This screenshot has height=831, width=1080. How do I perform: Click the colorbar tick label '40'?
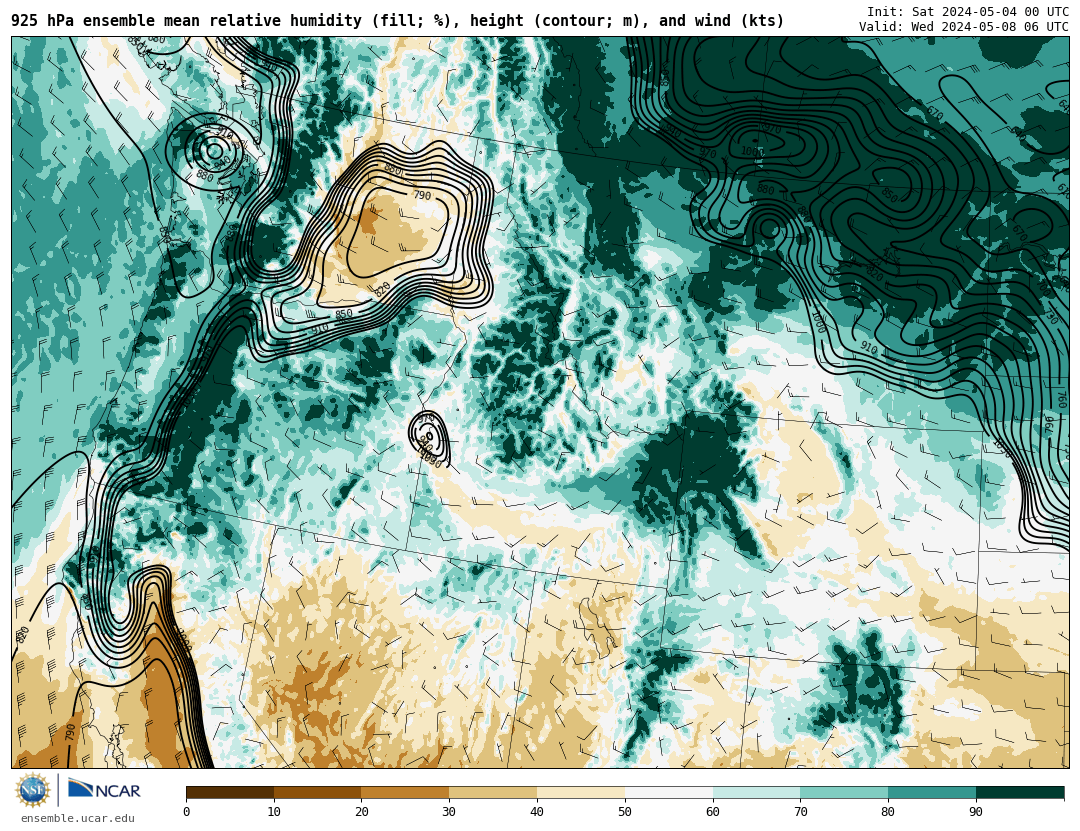537,812
